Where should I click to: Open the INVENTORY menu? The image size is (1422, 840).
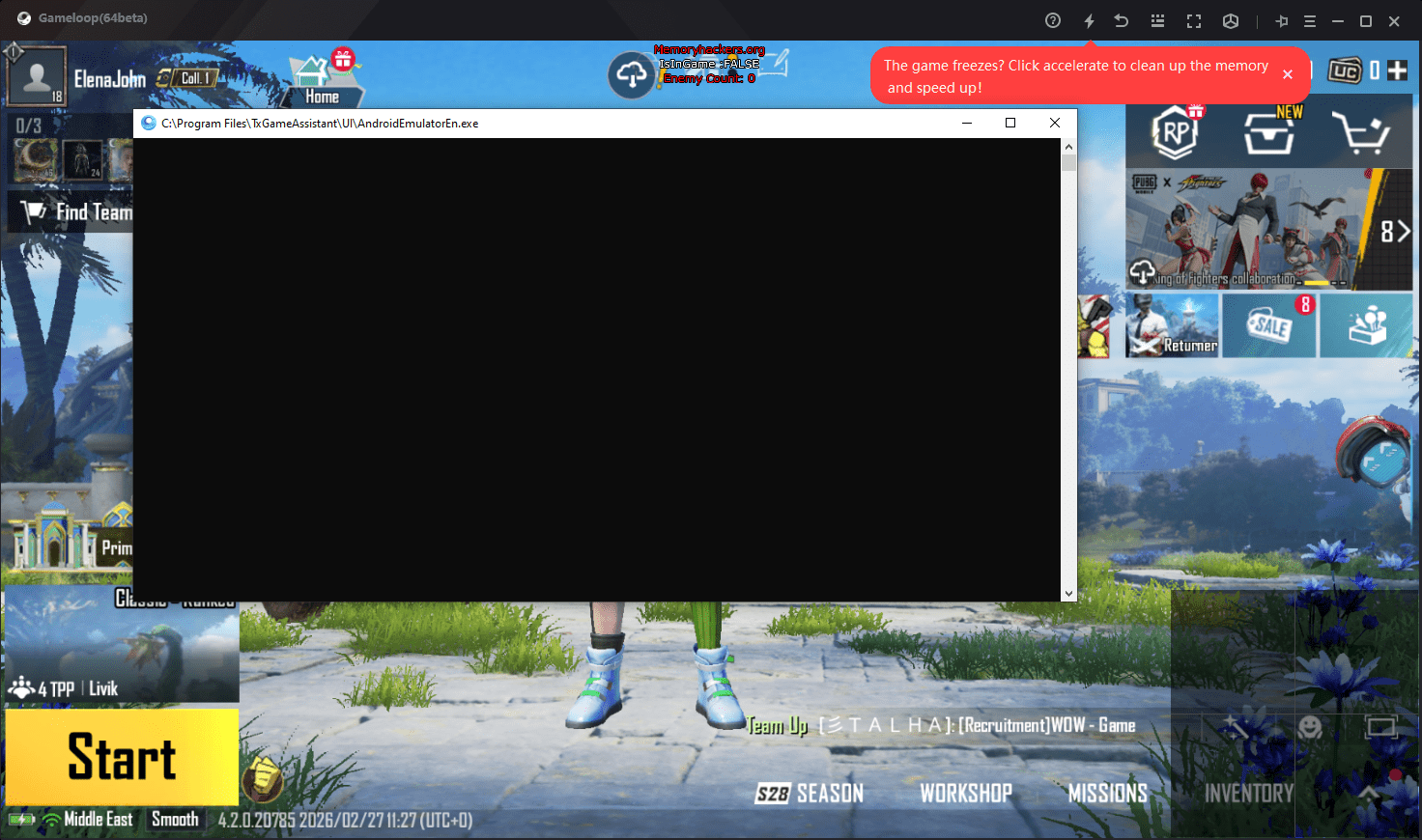pos(1249,794)
